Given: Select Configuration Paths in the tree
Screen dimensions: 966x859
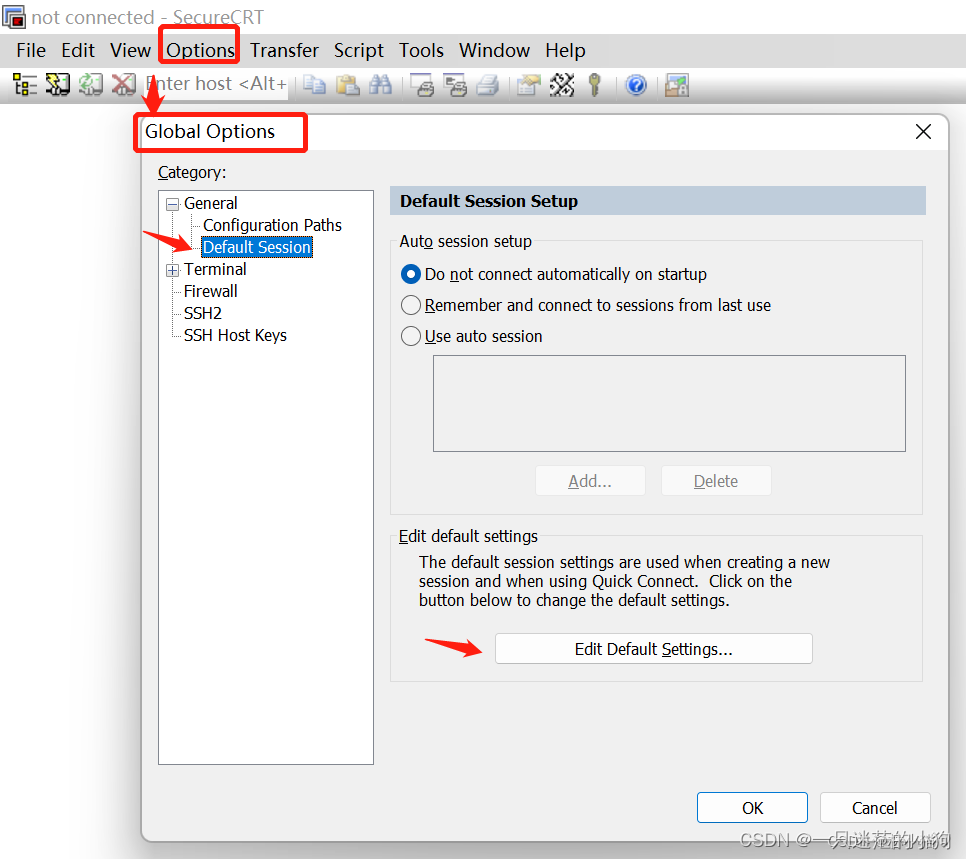Looking at the screenshot, I should pyautogui.click(x=272, y=226).
